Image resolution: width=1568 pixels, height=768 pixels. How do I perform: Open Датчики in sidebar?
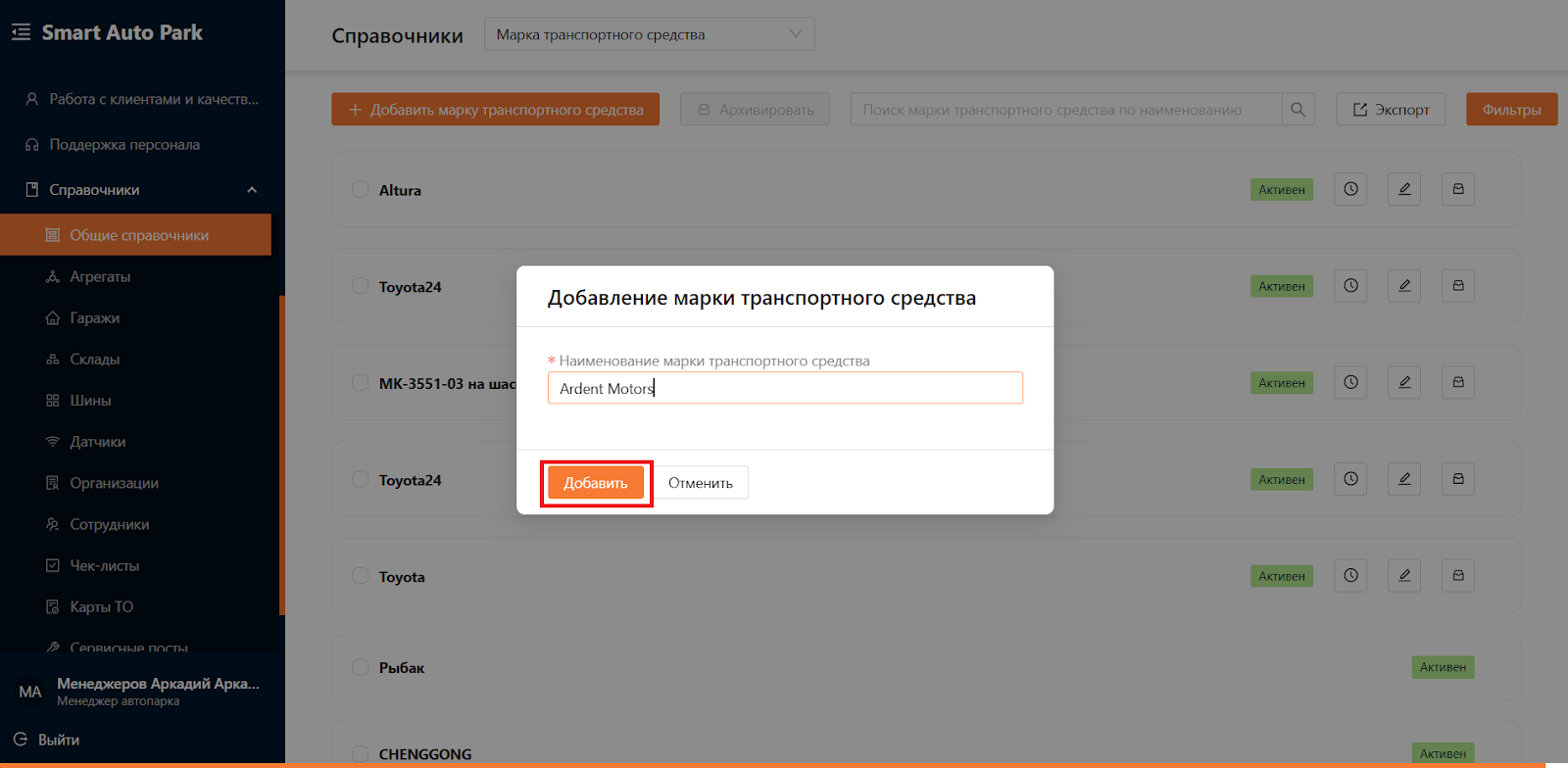tap(98, 442)
